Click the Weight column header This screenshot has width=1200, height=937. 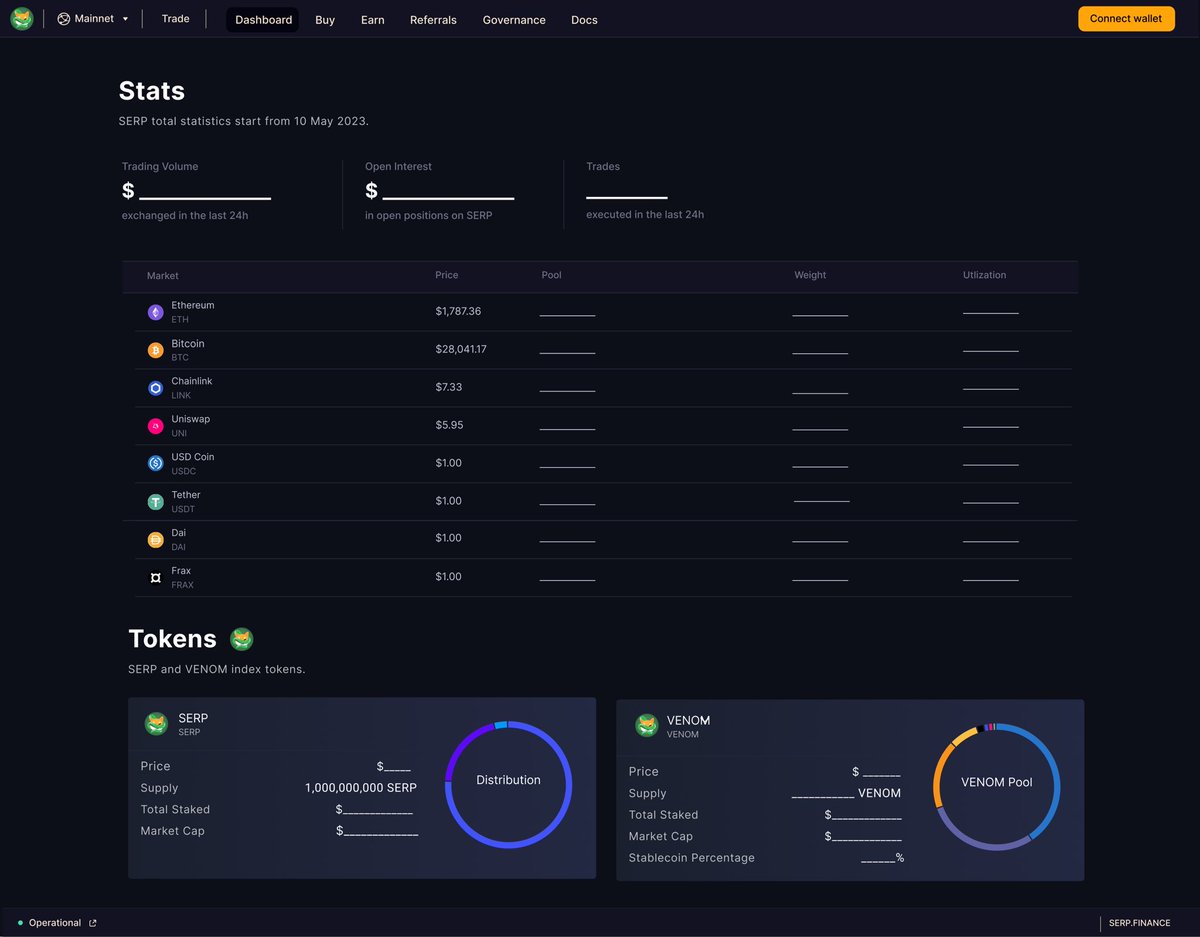coord(810,275)
